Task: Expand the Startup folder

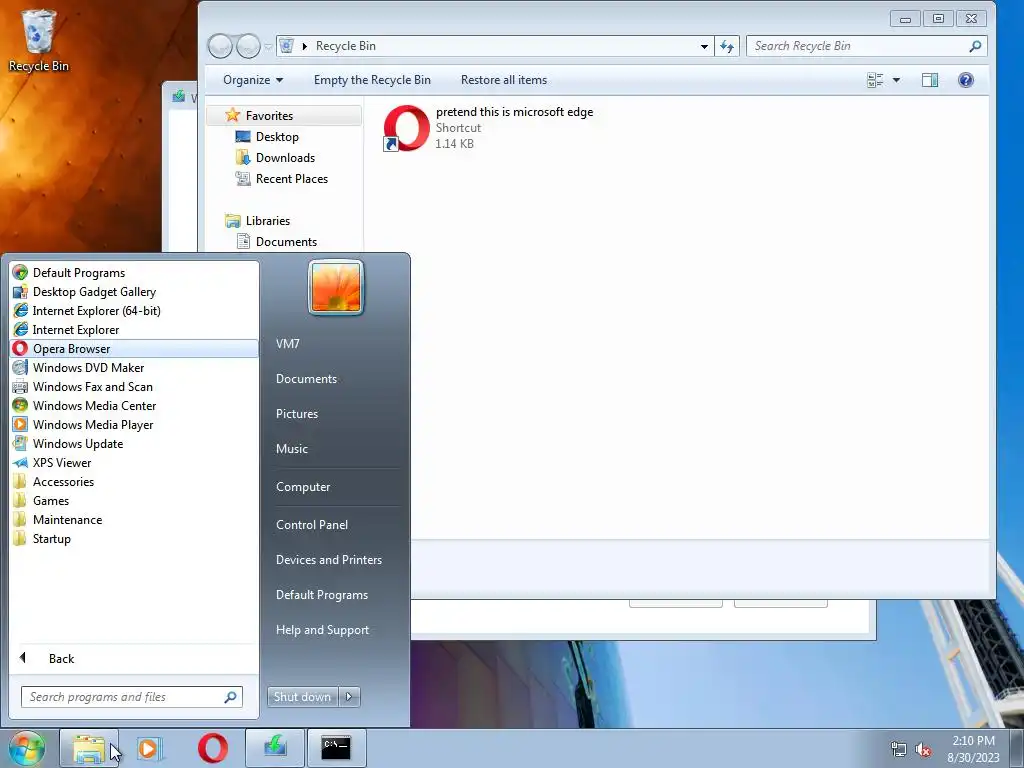Action: 134,538
